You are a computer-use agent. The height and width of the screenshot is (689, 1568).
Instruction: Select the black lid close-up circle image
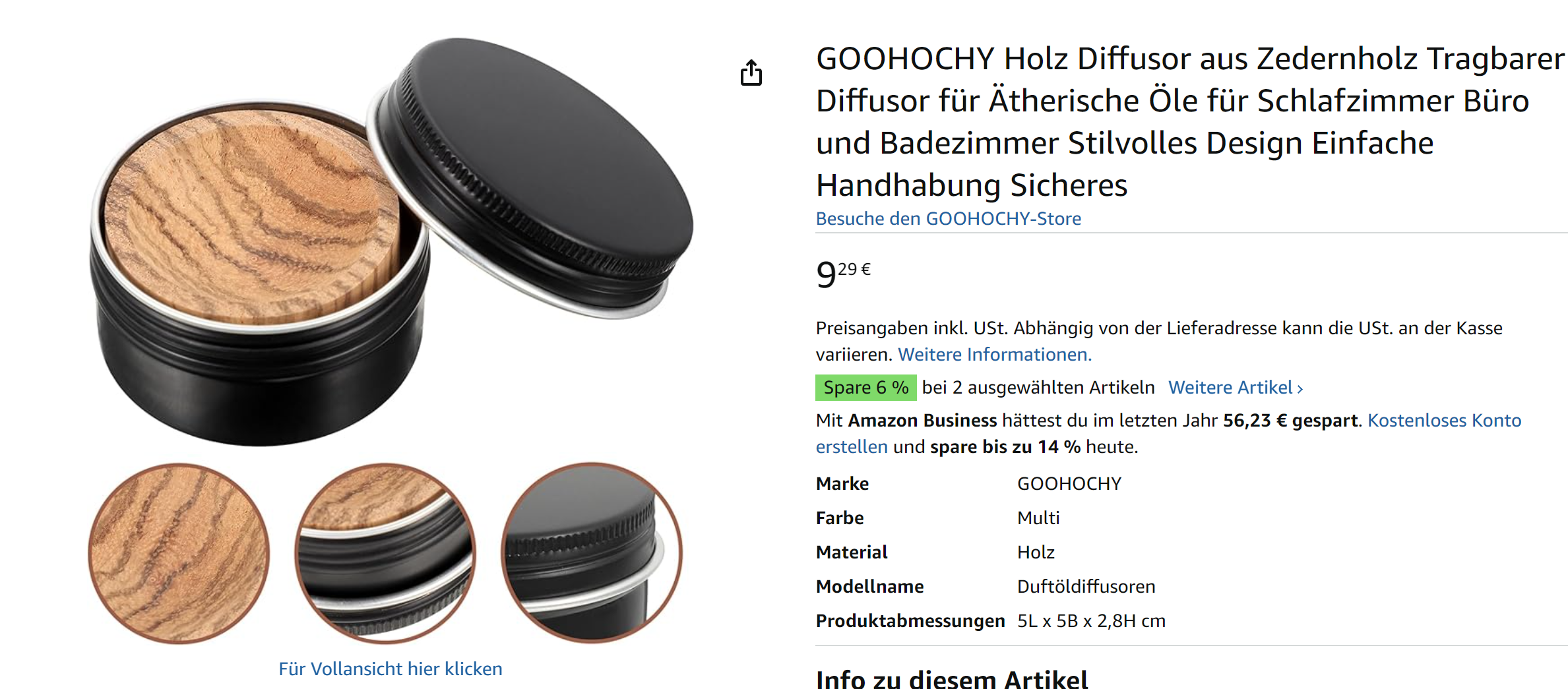pos(592,553)
